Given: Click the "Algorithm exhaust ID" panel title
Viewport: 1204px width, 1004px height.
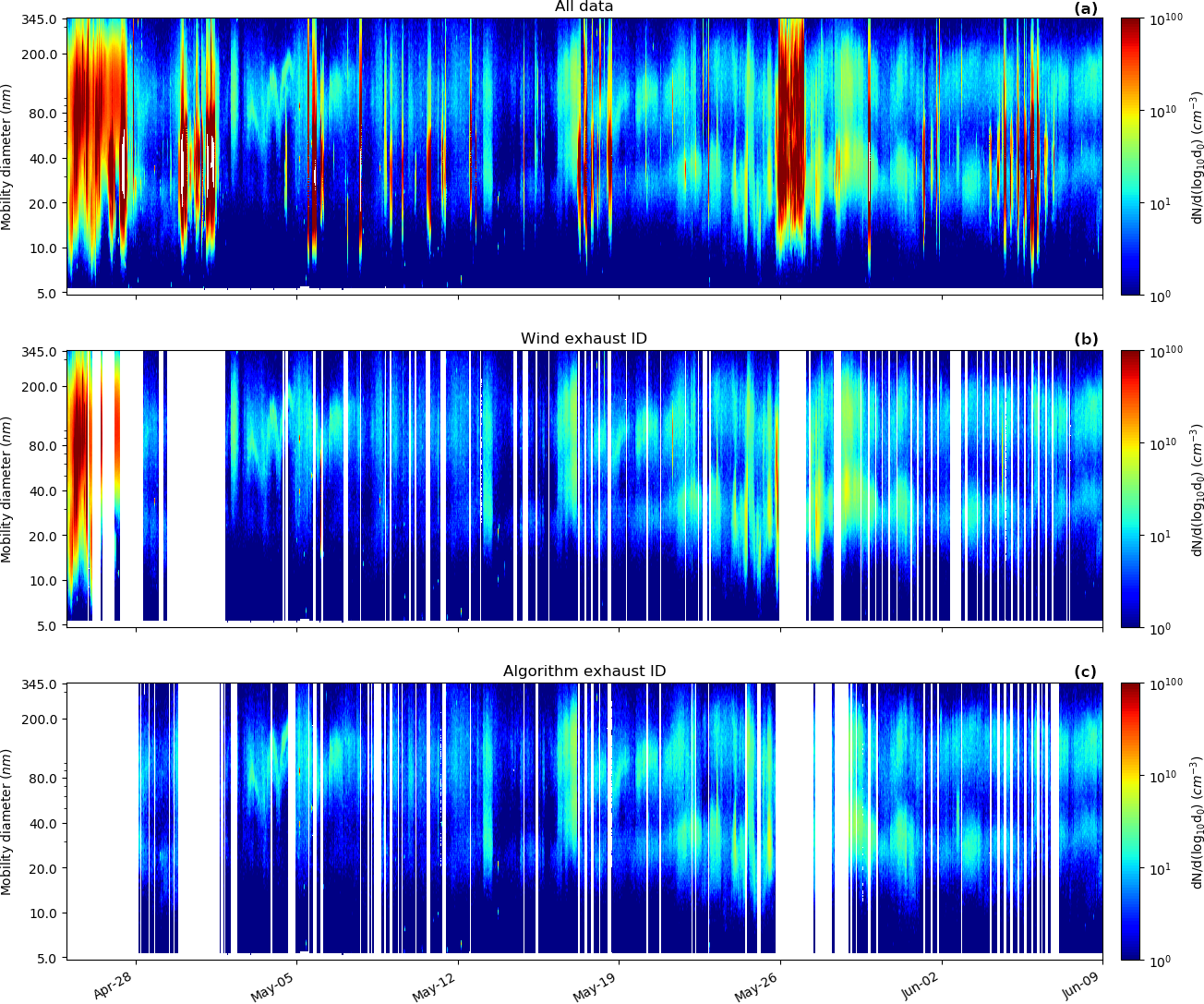Looking at the screenshot, I should coord(584,671).
